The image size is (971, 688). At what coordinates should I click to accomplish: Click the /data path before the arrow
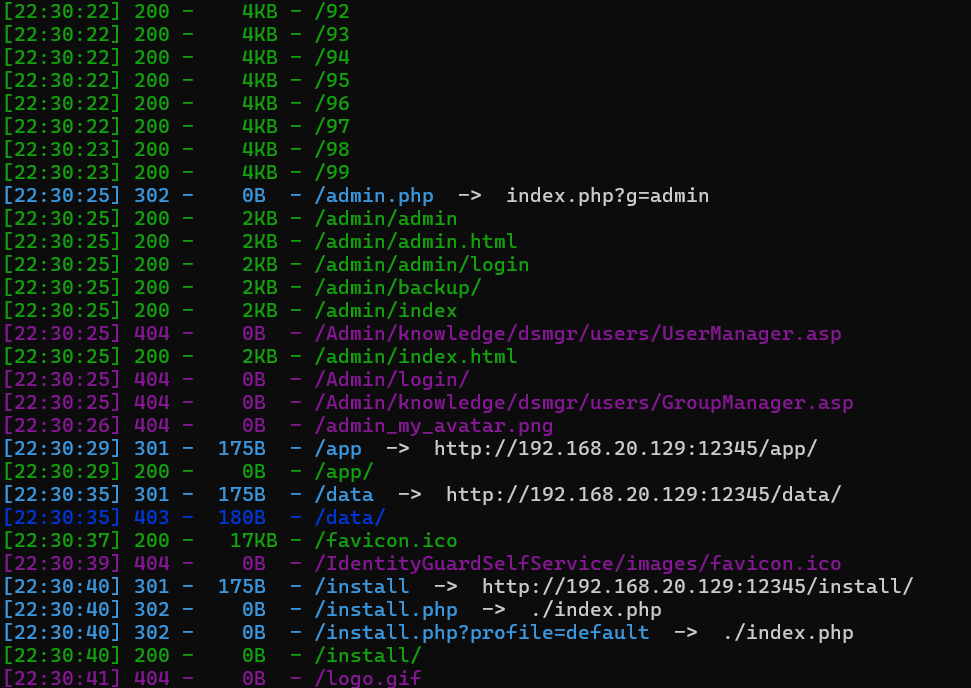344,495
